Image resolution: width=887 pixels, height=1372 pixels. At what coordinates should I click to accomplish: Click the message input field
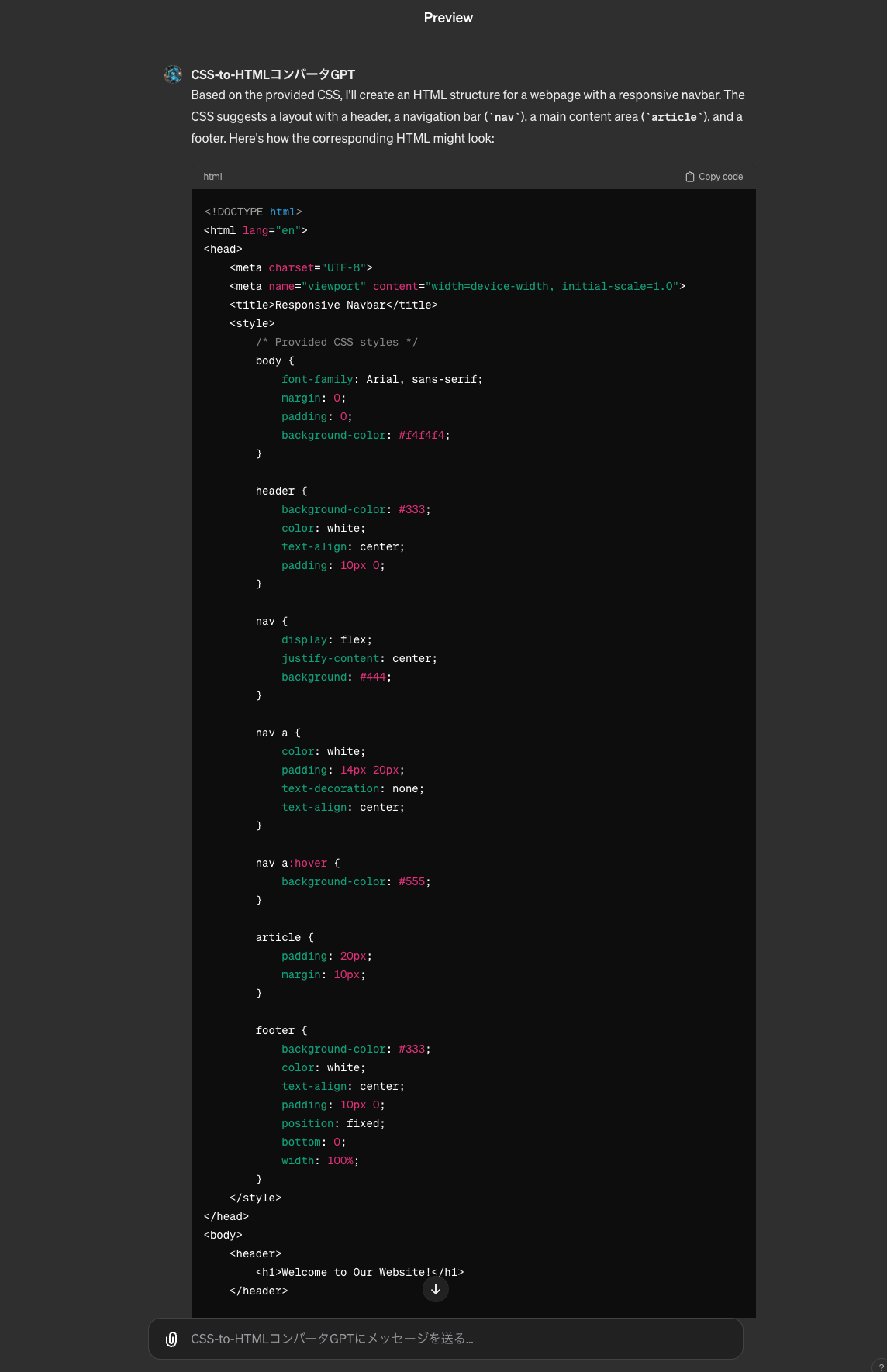pos(446,1339)
